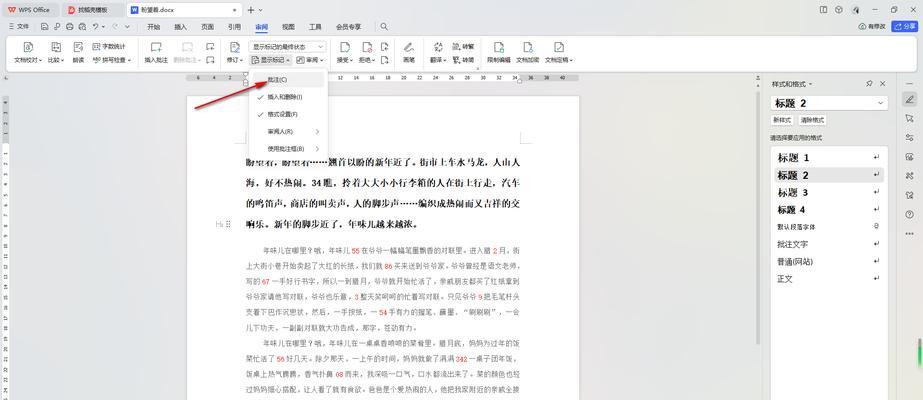Click the save icon in the quick access bar
The image size is (923, 400).
[45, 26]
